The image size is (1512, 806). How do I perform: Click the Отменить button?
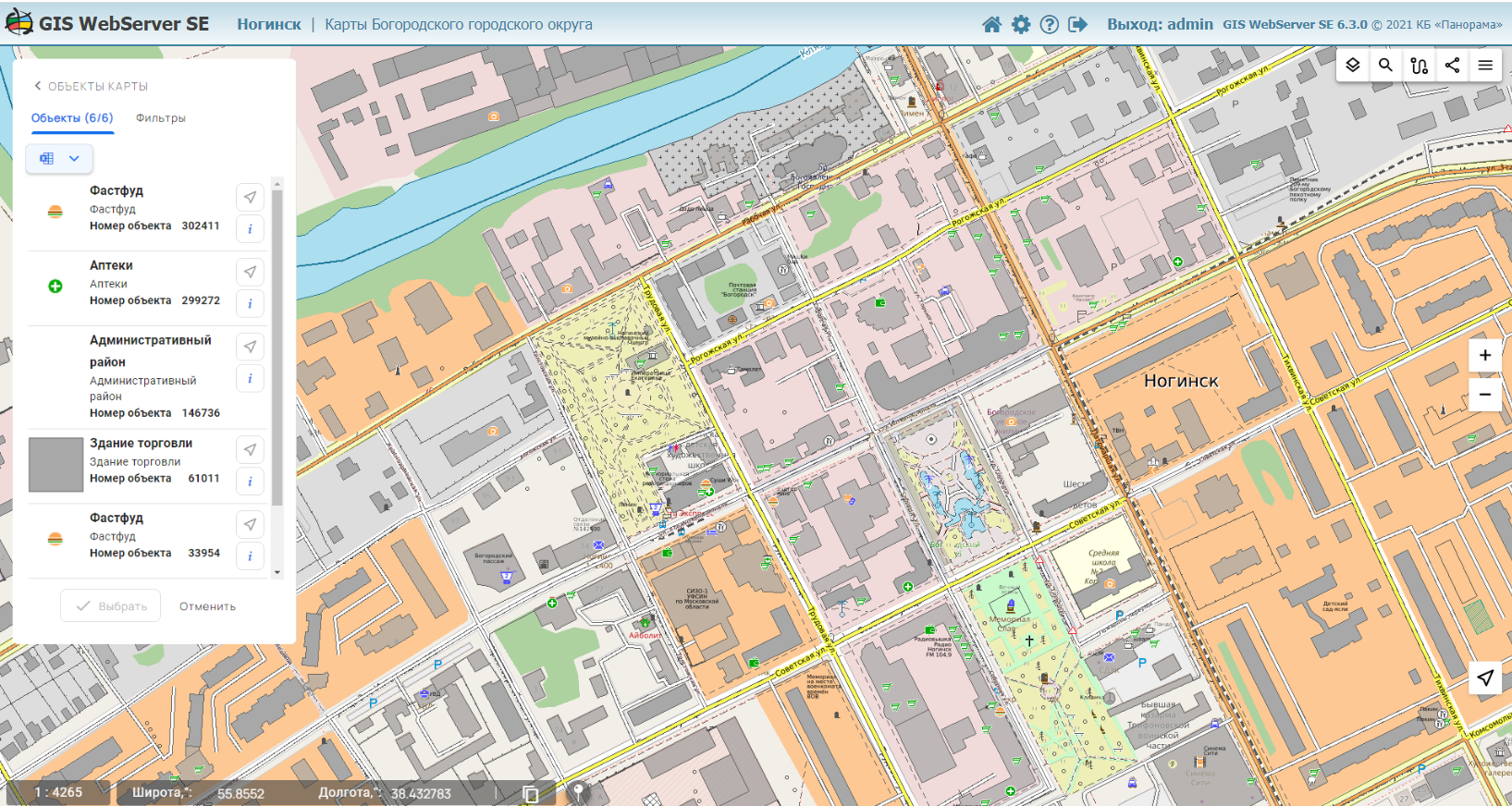pyautogui.click(x=207, y=606)
